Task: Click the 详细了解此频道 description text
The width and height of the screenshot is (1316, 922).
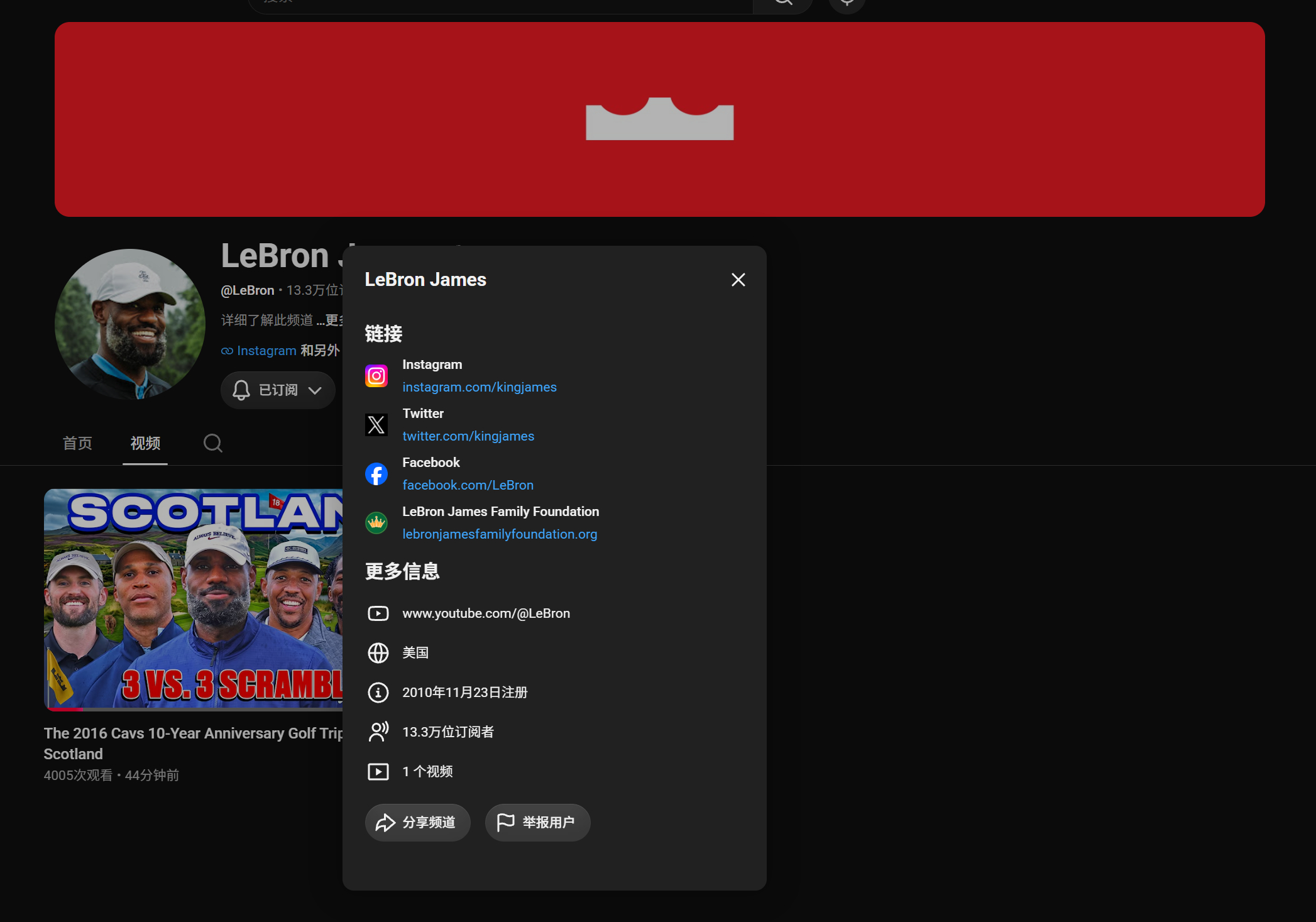Action: (267, 321)
